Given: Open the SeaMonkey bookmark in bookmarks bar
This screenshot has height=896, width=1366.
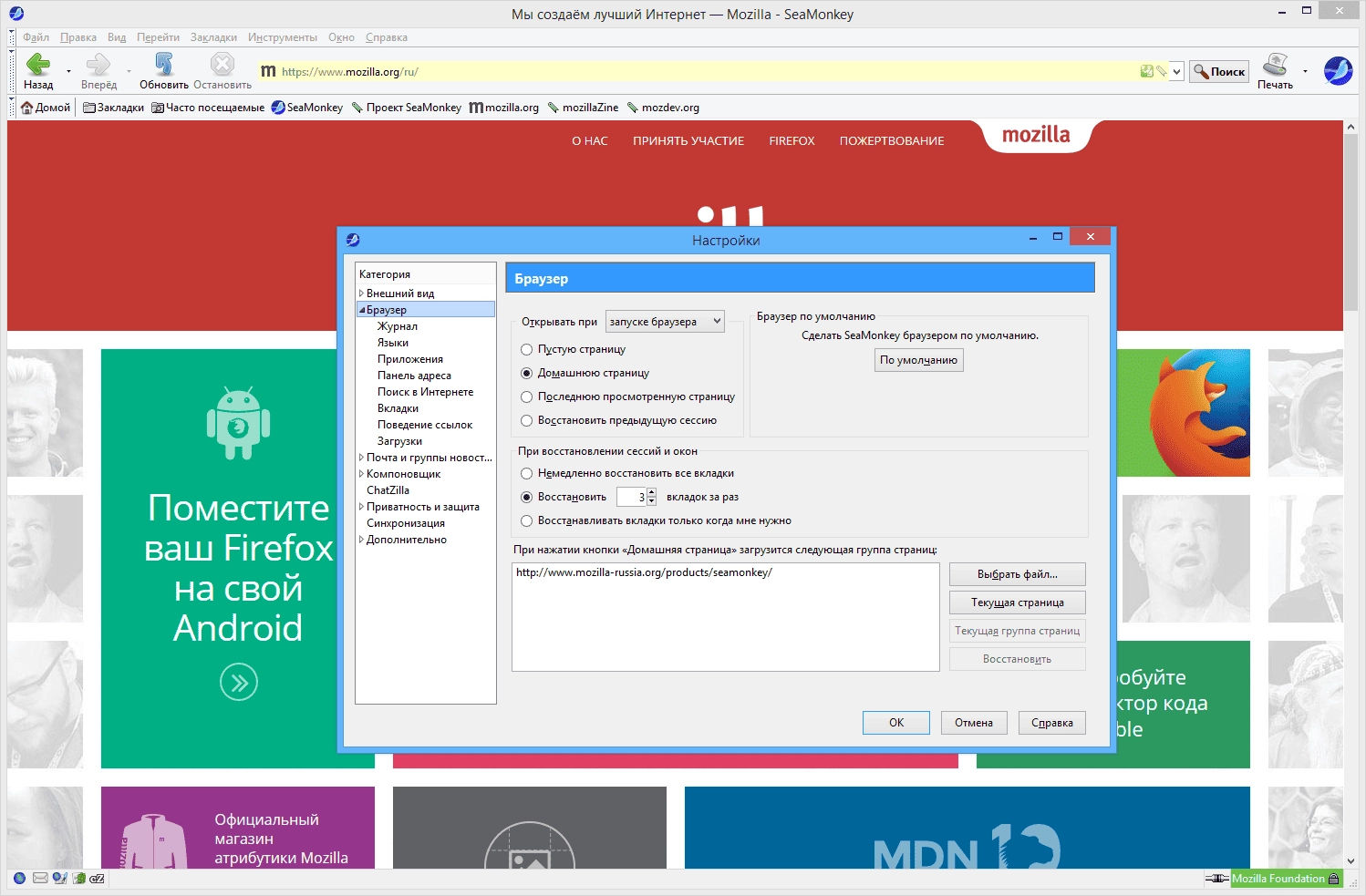Looking at the screenshot, I should pyautogui.click(x=307, y=108).
